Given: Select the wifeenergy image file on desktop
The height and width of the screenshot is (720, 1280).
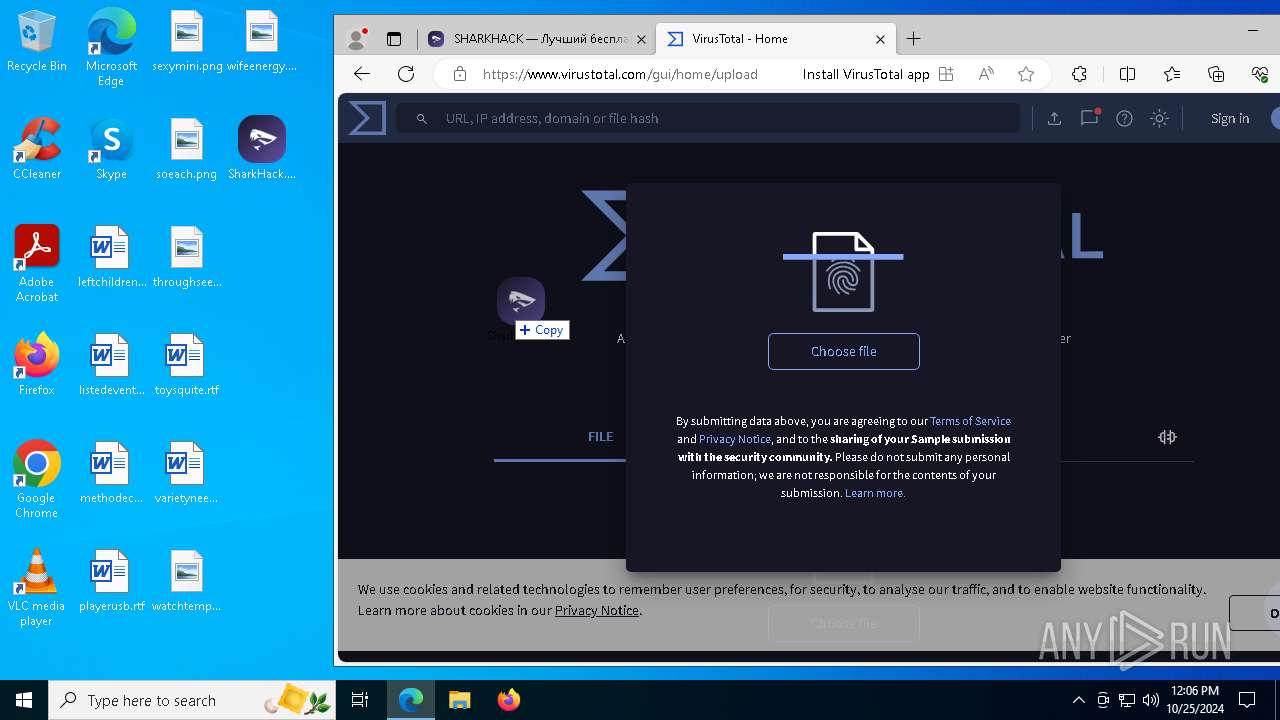Looking at the screenshot, I should [x=262, y=42].
